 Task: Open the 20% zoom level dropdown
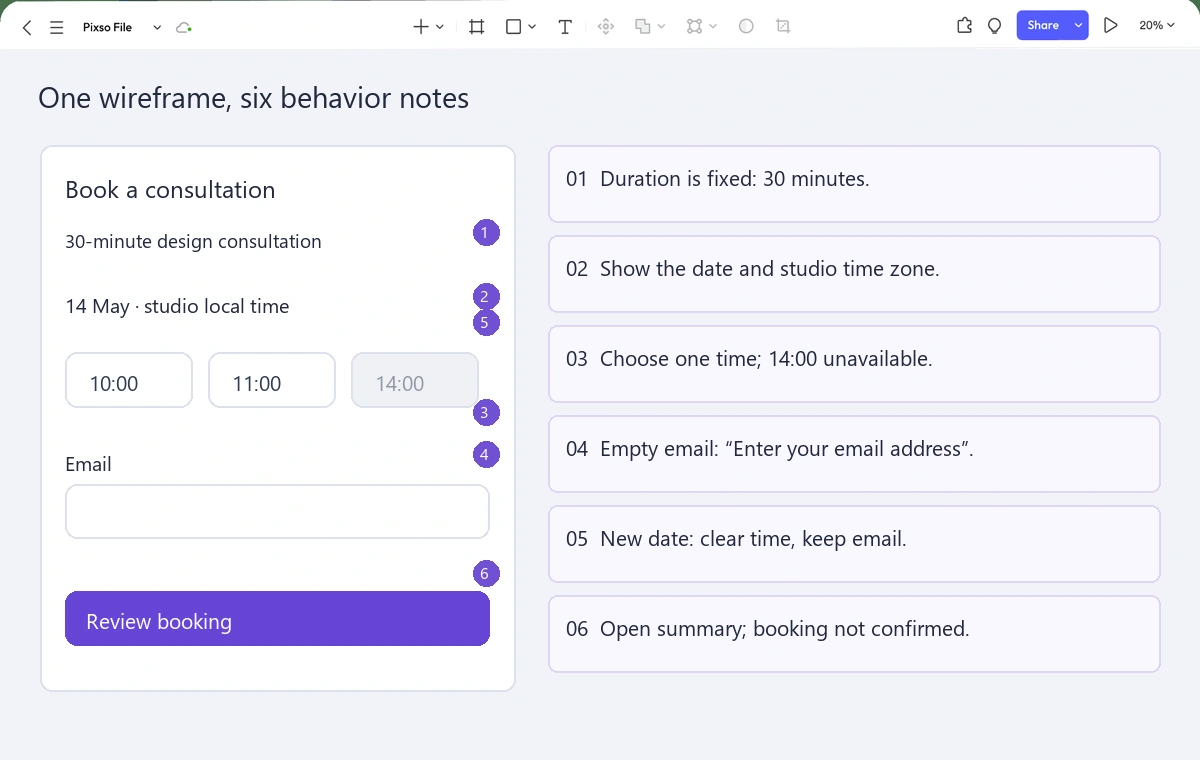(1157, 26)
